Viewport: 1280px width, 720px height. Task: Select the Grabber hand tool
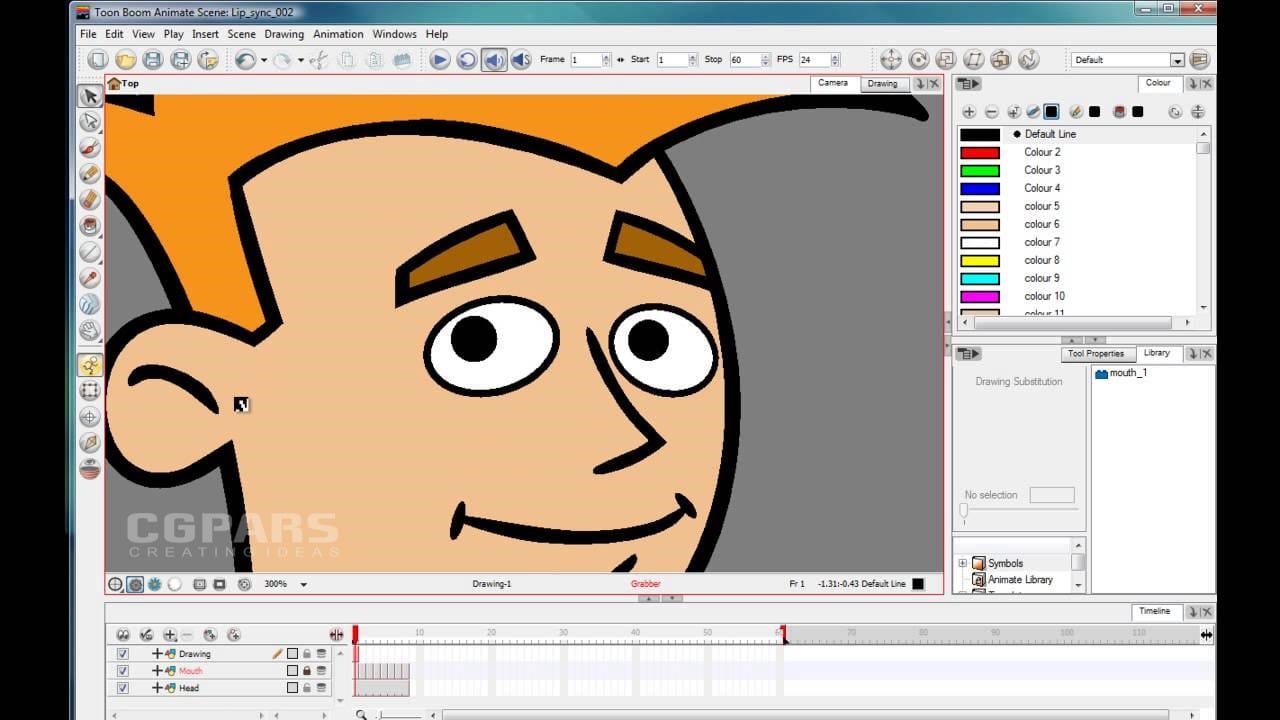90,329
